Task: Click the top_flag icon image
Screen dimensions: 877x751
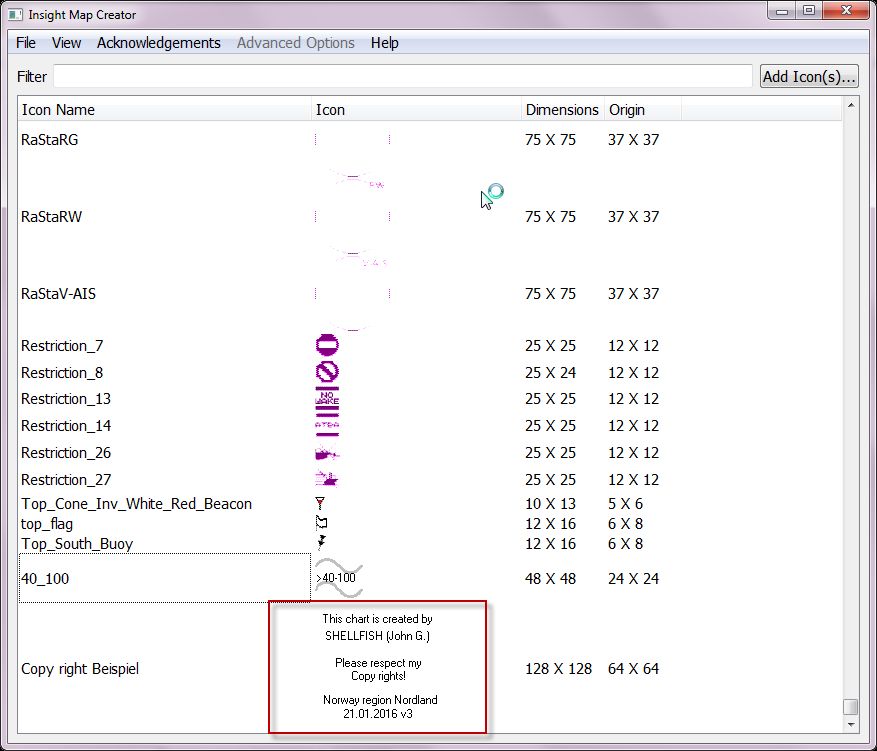Action: [321, 524]
